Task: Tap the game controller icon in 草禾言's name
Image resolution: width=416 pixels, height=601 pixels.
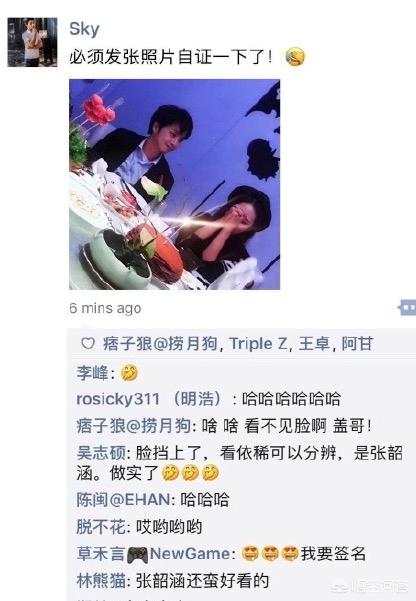Action: click(x=138, y=554)
